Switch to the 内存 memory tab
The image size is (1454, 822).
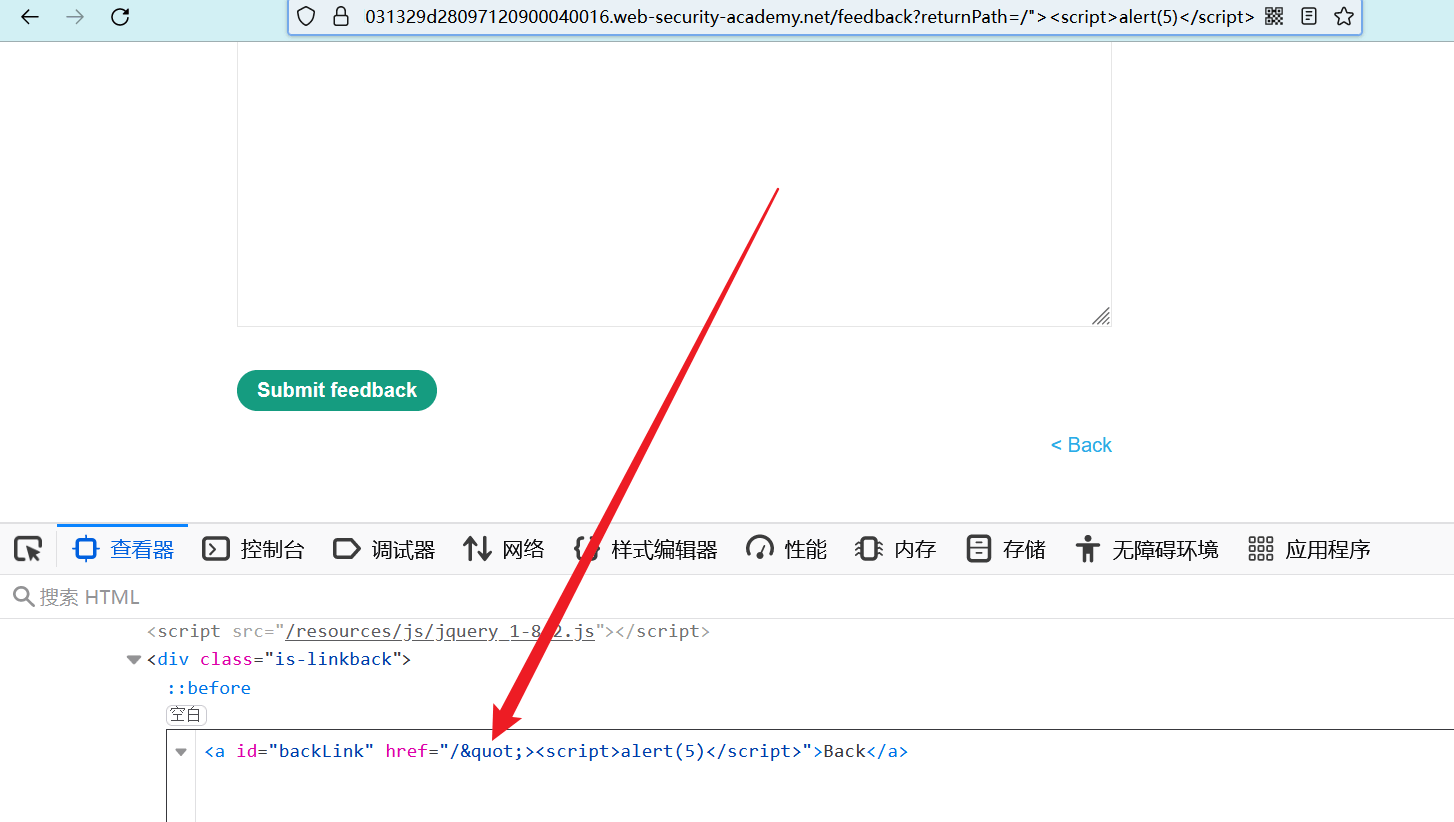pos(896,549)
